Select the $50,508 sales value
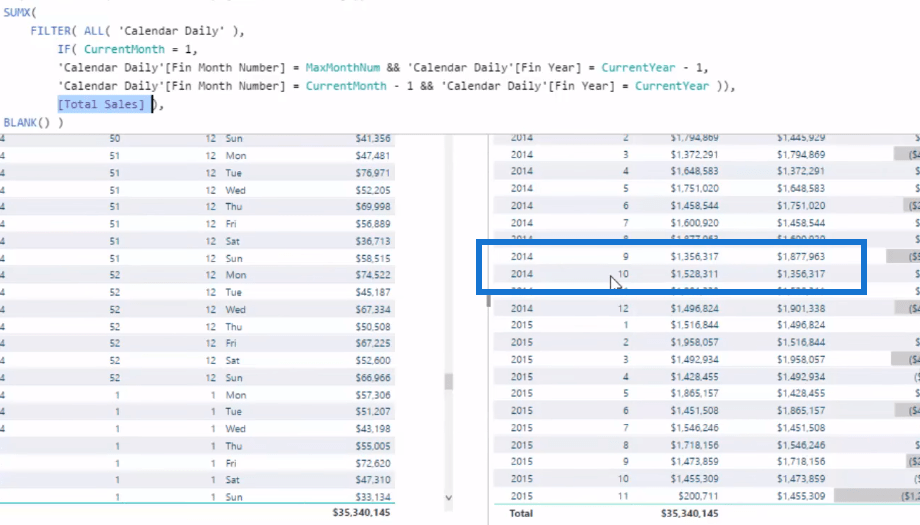The image size is (920, 525). (373, 327)
